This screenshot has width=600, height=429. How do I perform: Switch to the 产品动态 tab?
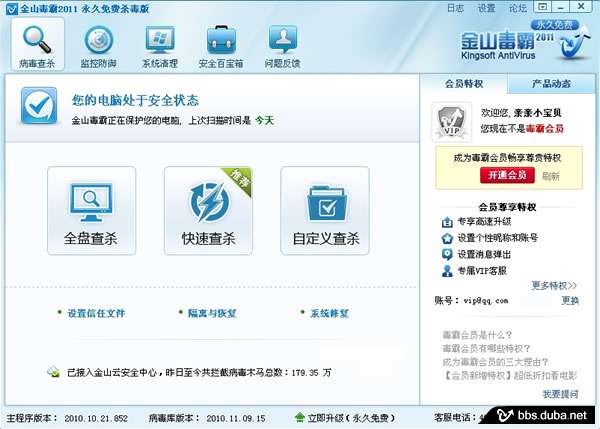click(551, 84)
